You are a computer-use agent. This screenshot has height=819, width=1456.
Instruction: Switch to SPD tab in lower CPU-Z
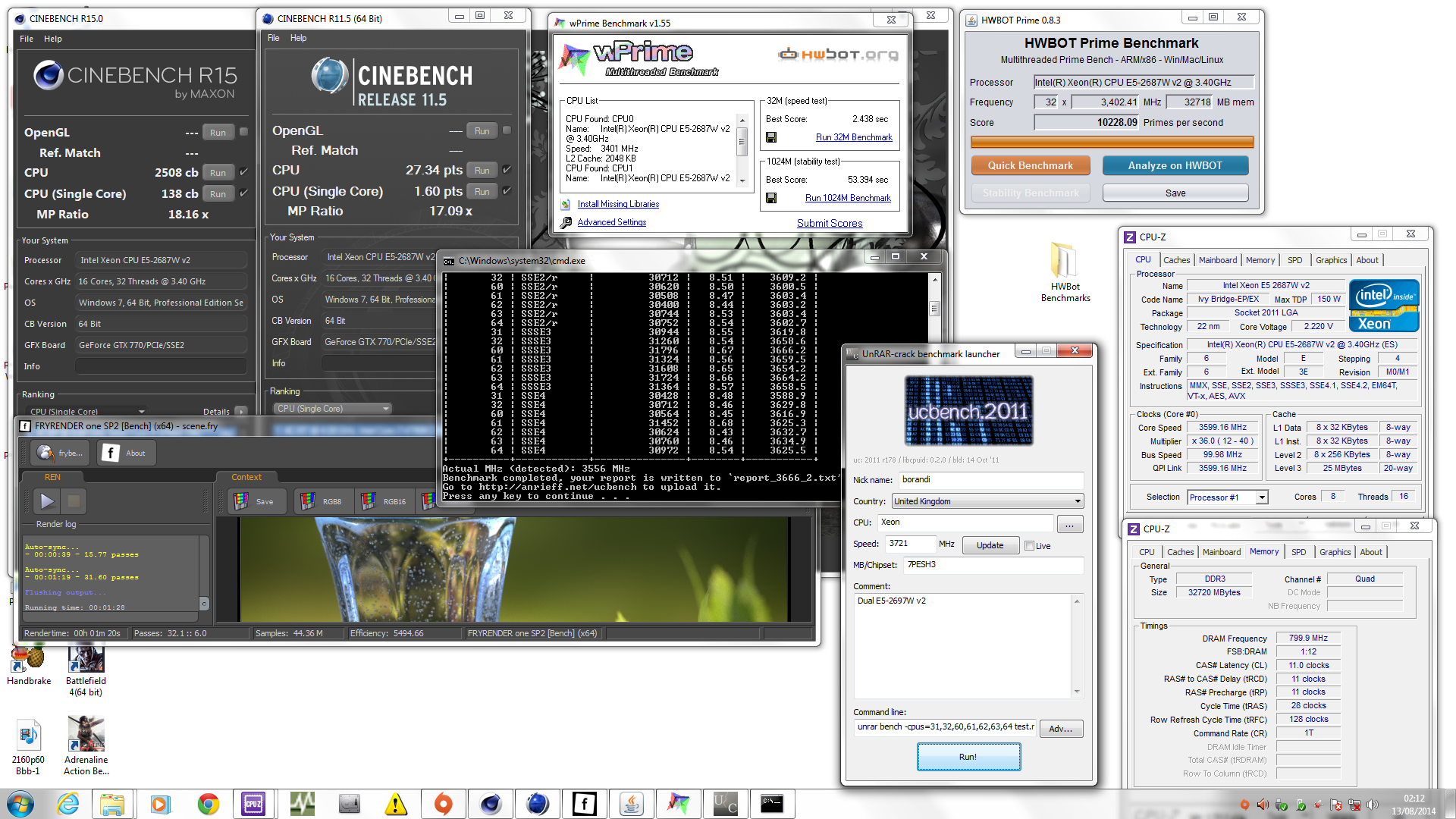tap(1298, 552)
